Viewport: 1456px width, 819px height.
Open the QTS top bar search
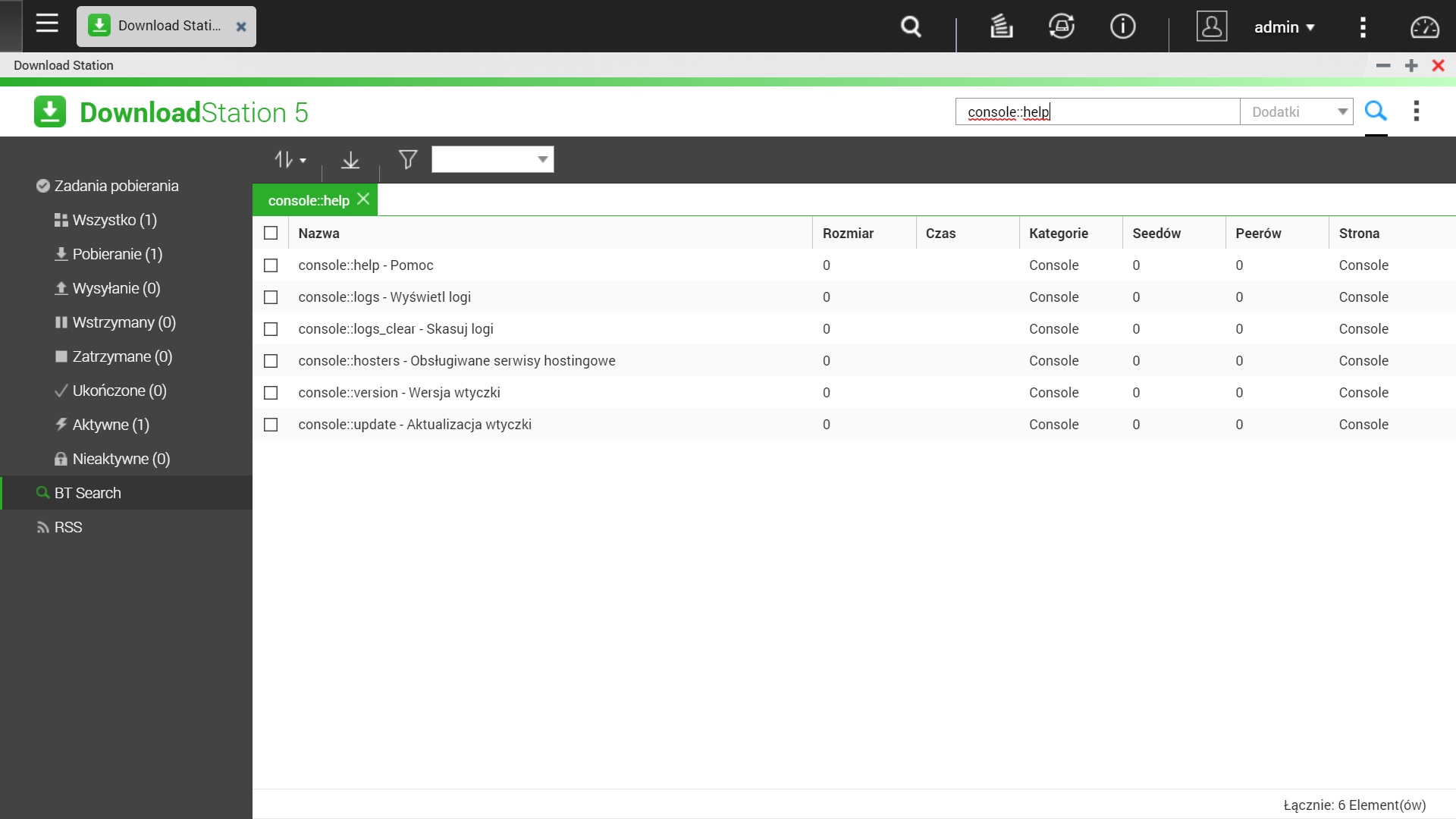coord(911,27)
